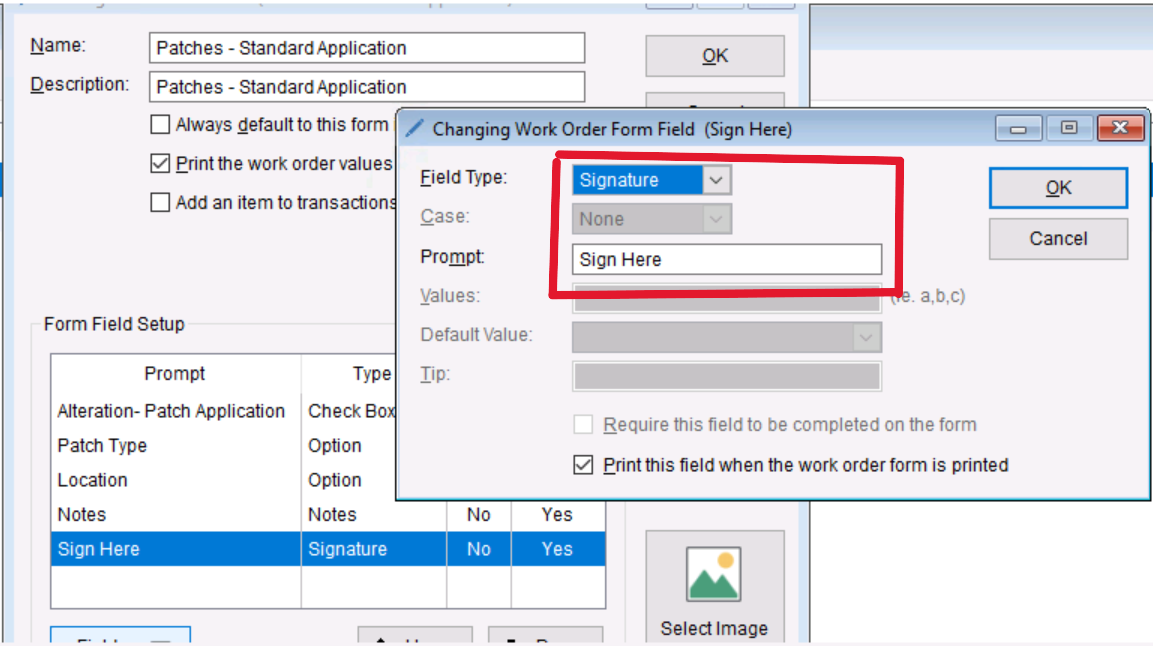
Task: Click the Name text field
Action: pyautogui.click(x=366, y=48)
